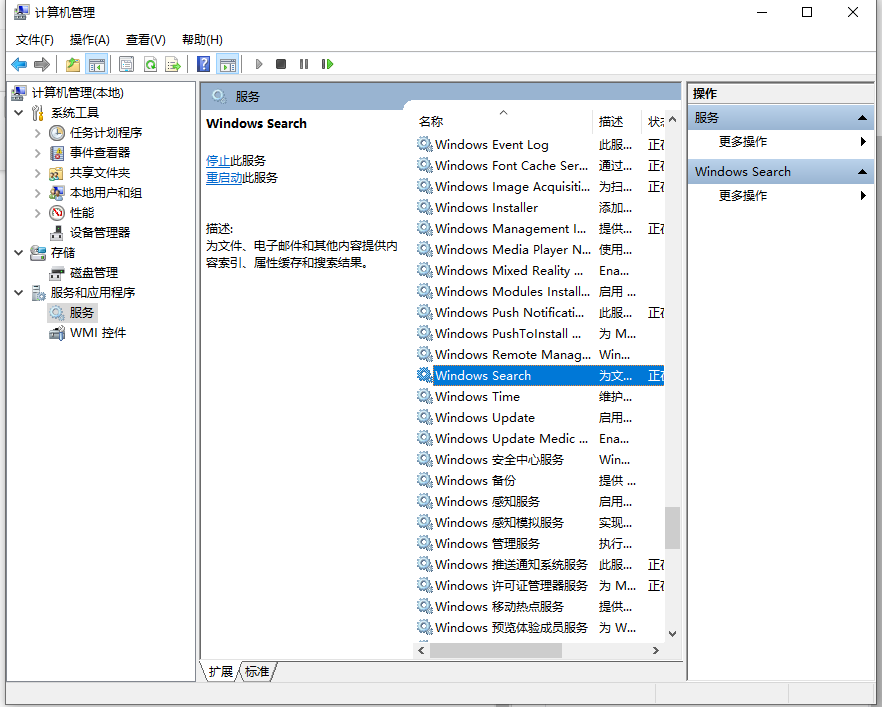Click the 重启动 service link
Screen dimensions: 882x707
[x=224, y=177]
